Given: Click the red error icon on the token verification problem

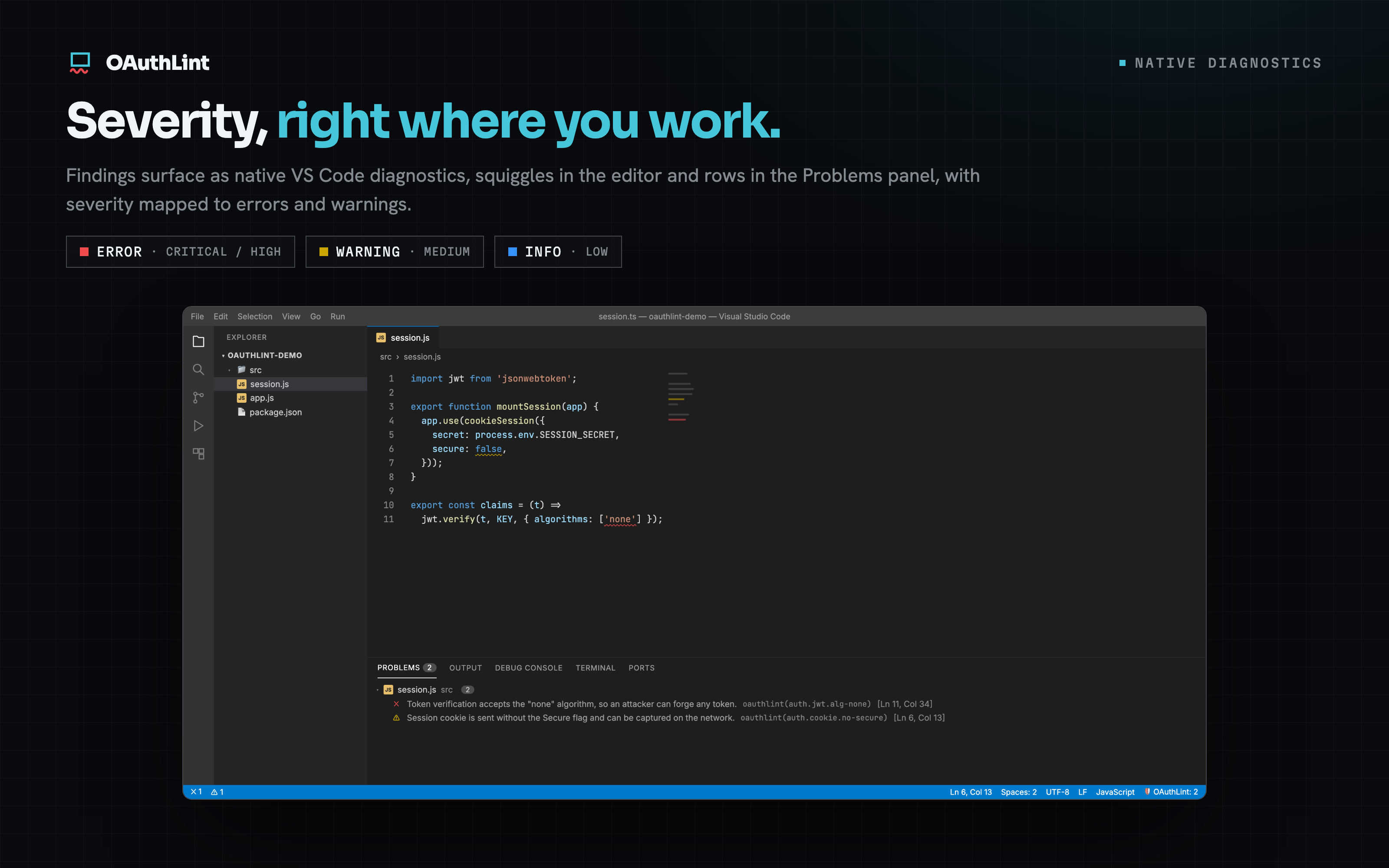Looking at the screenshot, I should click(396, 704).
